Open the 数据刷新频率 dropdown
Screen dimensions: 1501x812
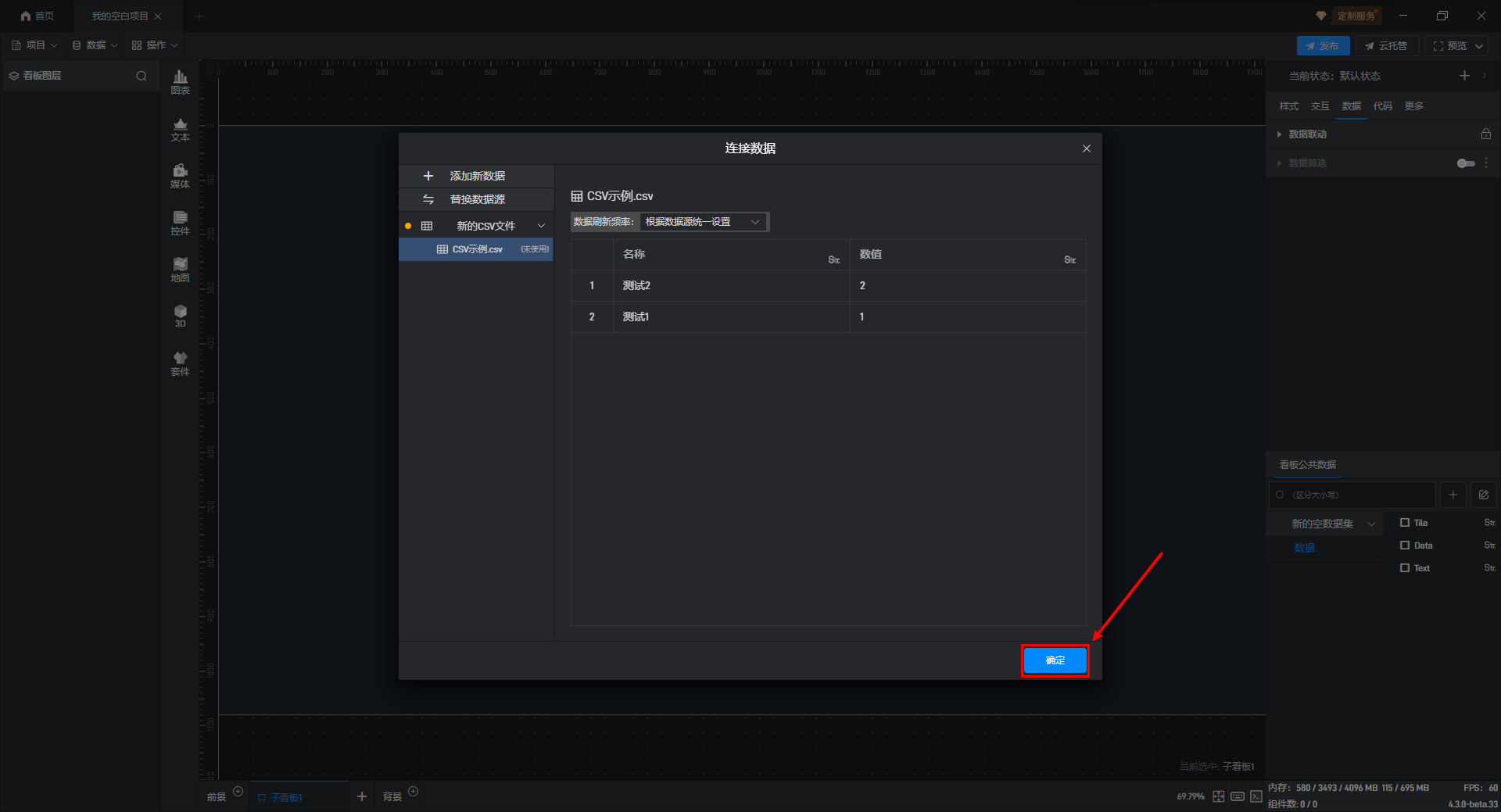(x=704, y=222)
